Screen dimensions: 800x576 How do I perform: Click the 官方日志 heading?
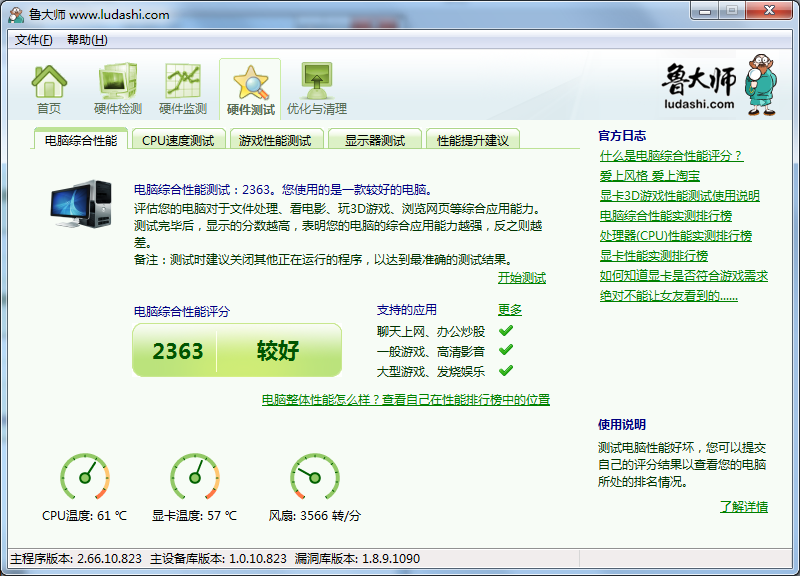pos(622,136)
